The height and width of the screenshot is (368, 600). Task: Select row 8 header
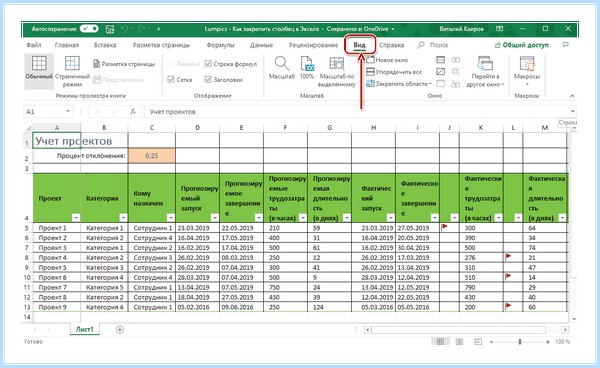tap(28, 257)
